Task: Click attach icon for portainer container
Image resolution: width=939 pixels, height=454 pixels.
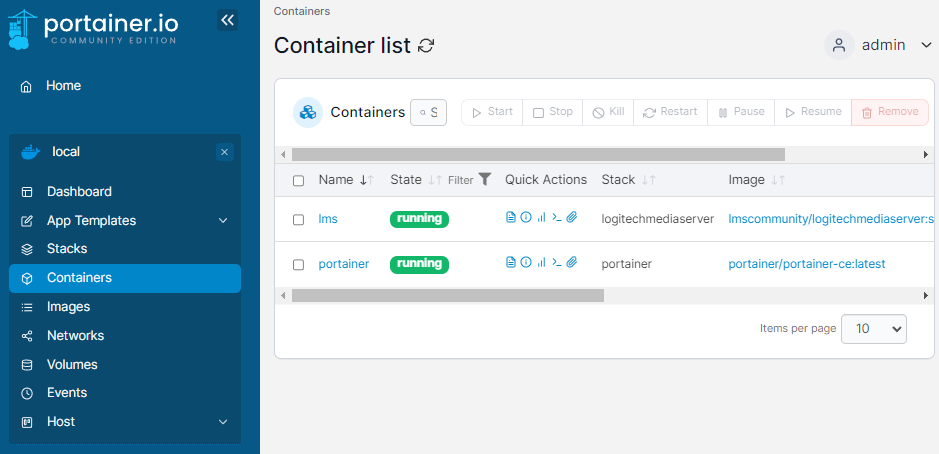Action: pos(572,262)
